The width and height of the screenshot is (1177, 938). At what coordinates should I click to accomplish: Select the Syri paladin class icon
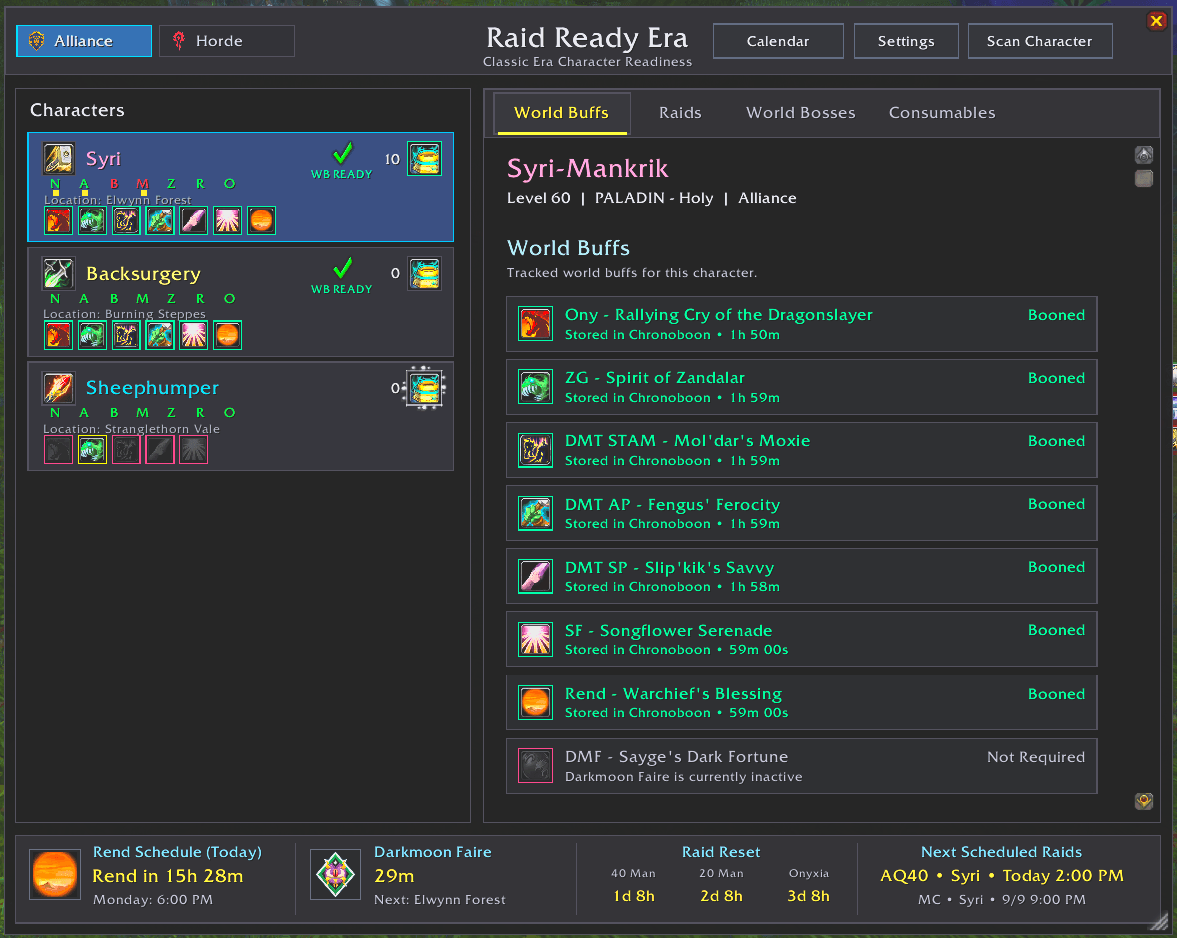(59, 158)
